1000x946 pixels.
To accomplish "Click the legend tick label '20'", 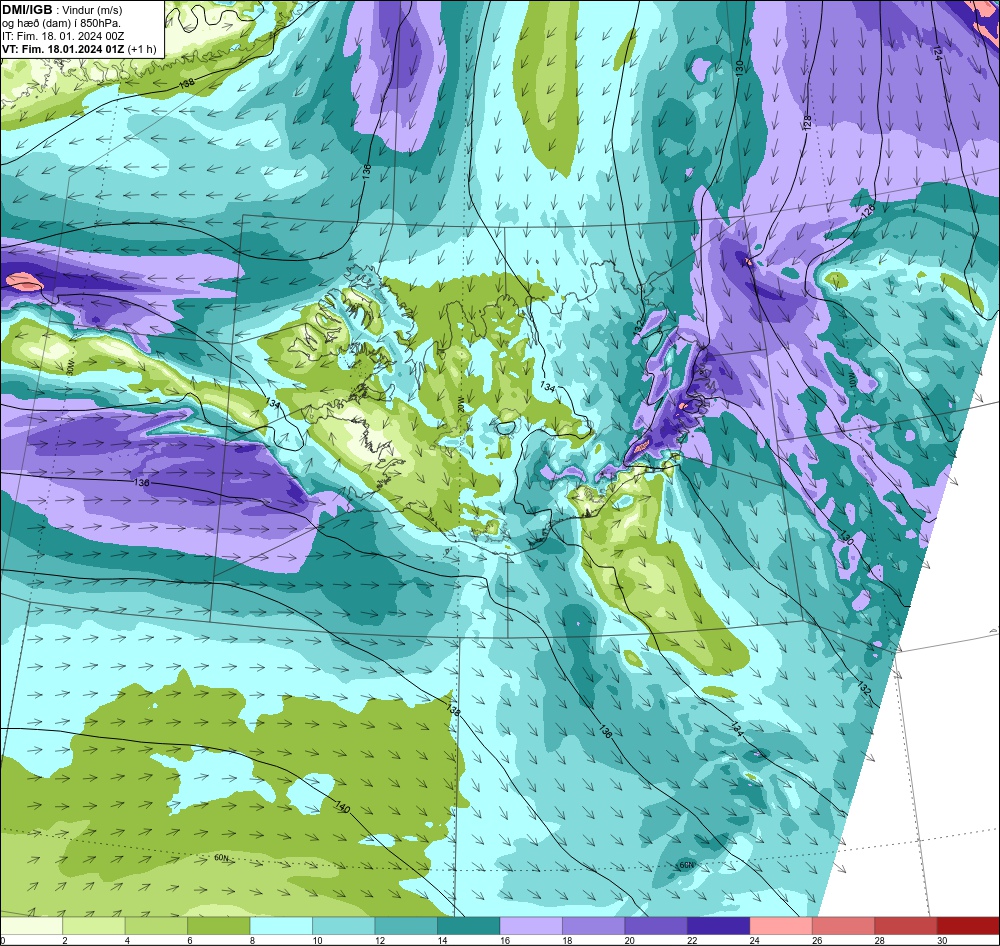I will [x=628, y=940].
